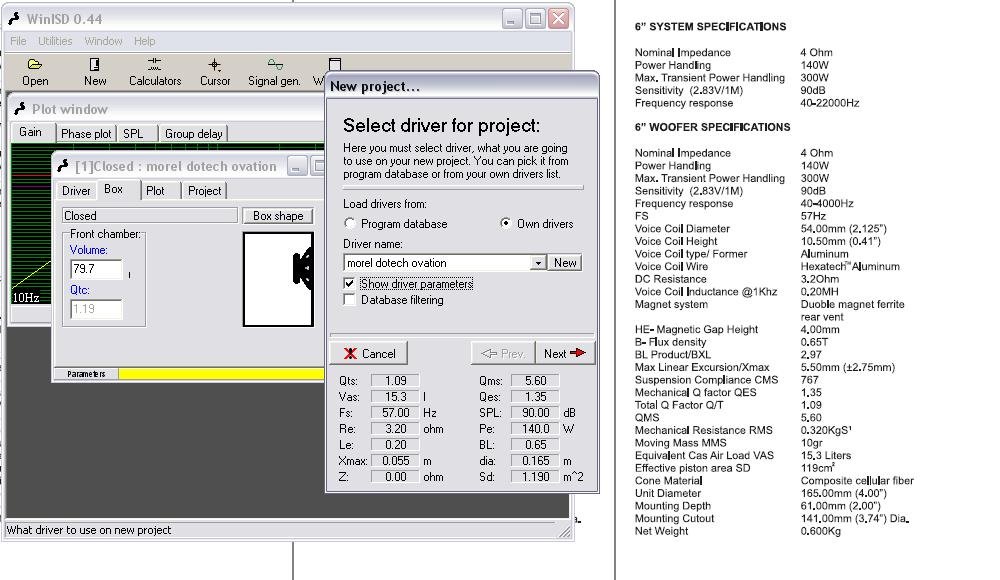
Task: Enable Database filtering checkbox
Action: click(x=349, y=299)
